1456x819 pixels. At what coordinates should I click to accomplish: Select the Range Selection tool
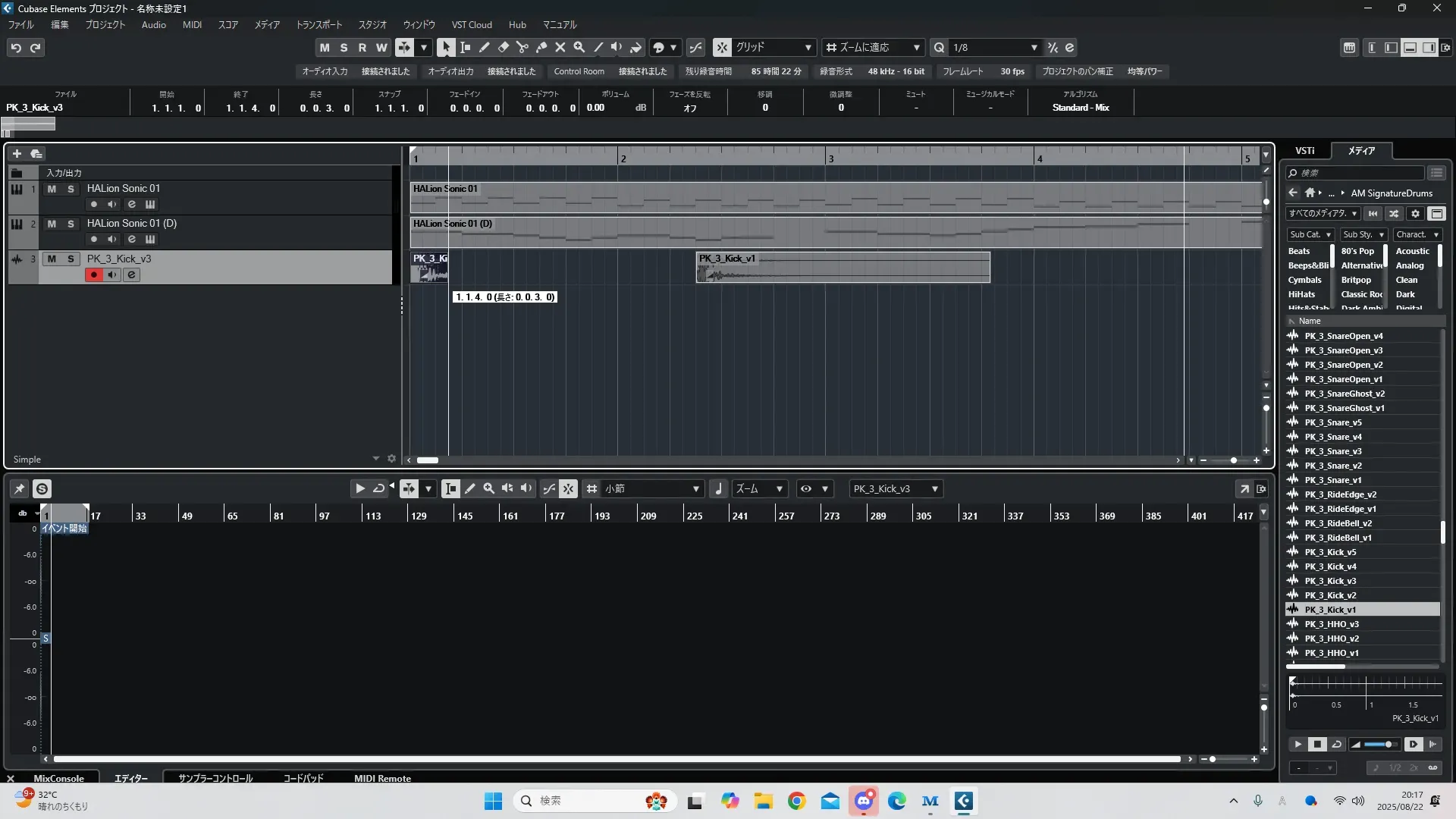(x=466, y=47)
